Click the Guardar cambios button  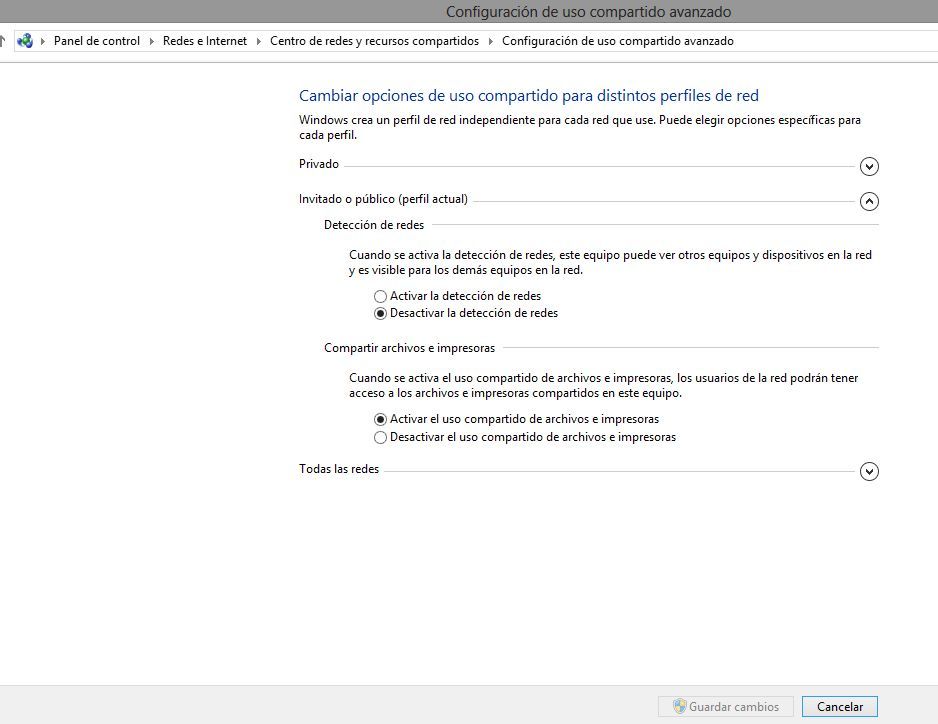pyautogui.click(x=726, y=707)
